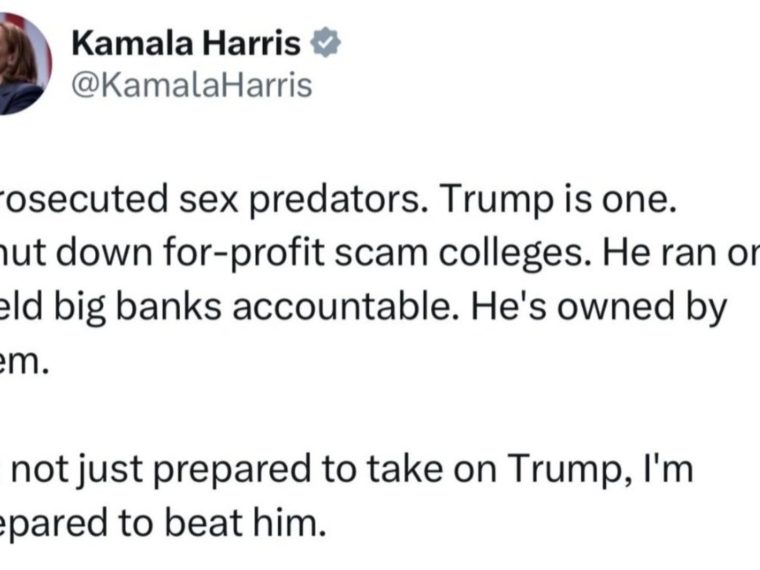The image size is (760, 570).
Task: Click the line mentioning sex predators
Action: pos(338,200)
